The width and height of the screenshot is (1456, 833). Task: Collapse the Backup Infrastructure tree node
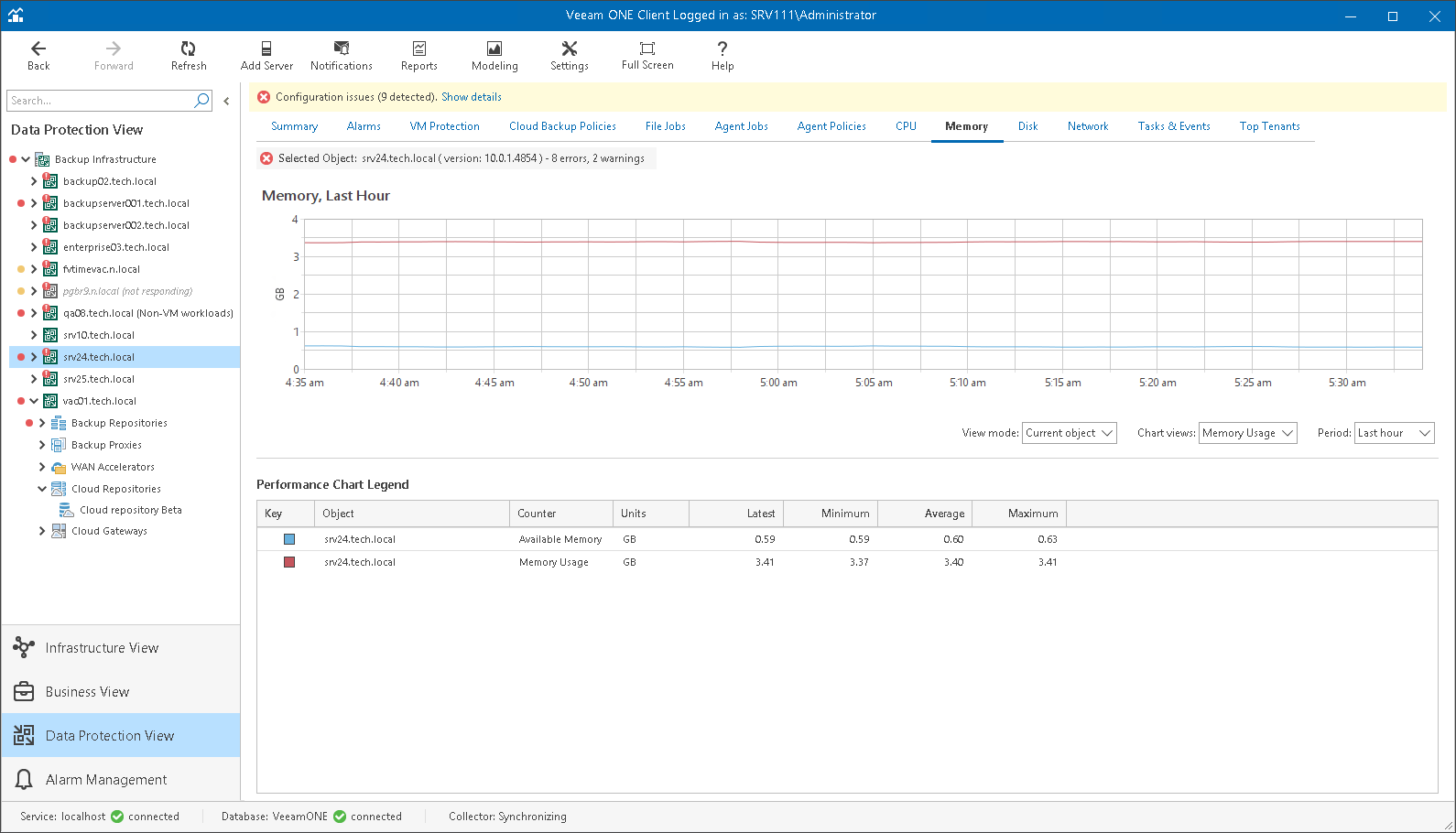pos(26,159)
